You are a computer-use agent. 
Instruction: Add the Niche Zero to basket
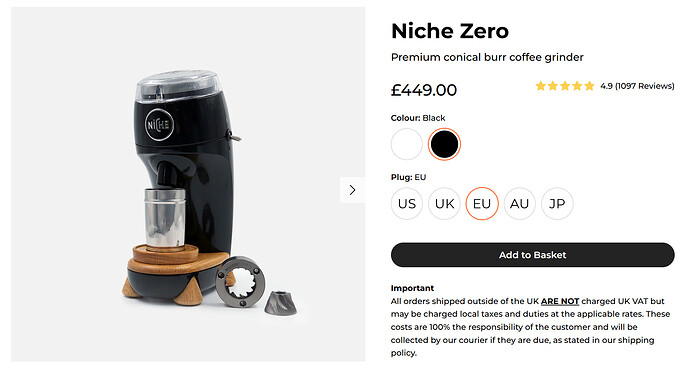pyautogui.click(x=532, y=255)
